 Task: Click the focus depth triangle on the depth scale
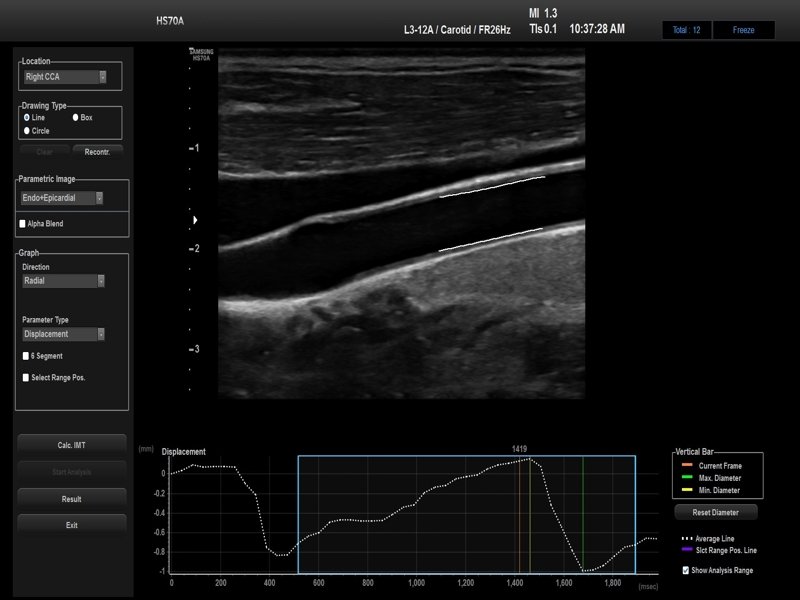pos(195,219)
